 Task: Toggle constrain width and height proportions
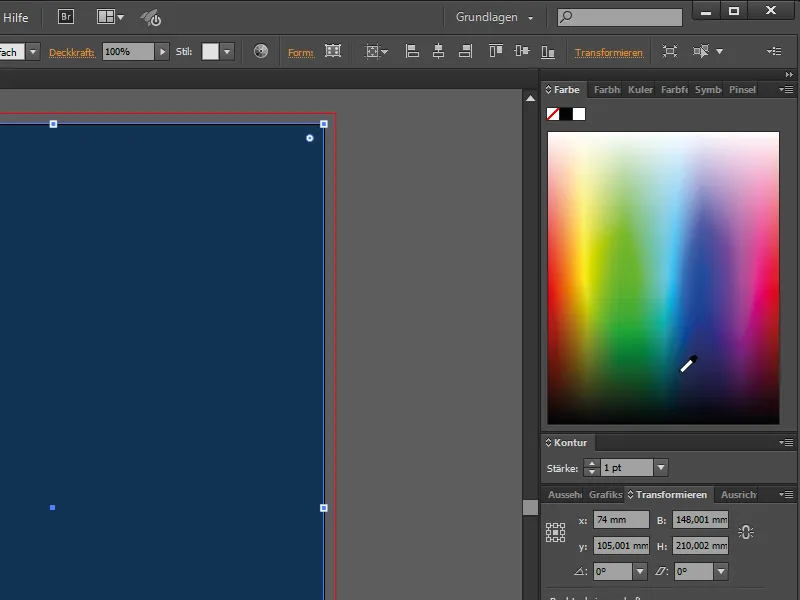[746, 533]
